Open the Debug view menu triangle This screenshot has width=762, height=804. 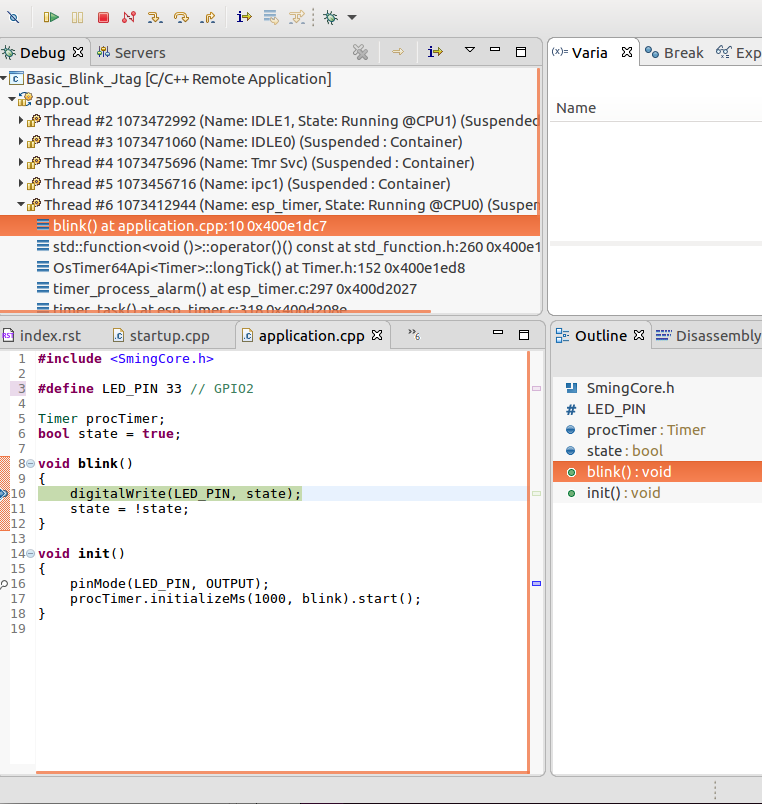469,51
